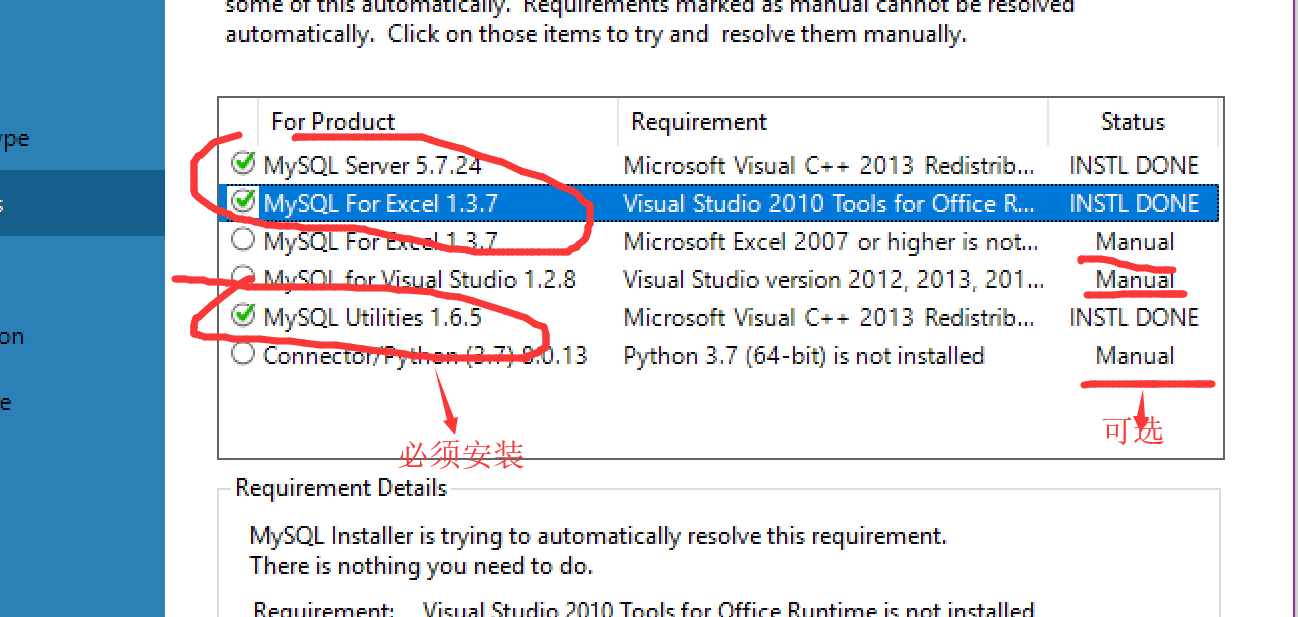This screenshot has height=617, width=1298.
Task: Click the Manual status for Connector/Python
Action: point(1135,355)
